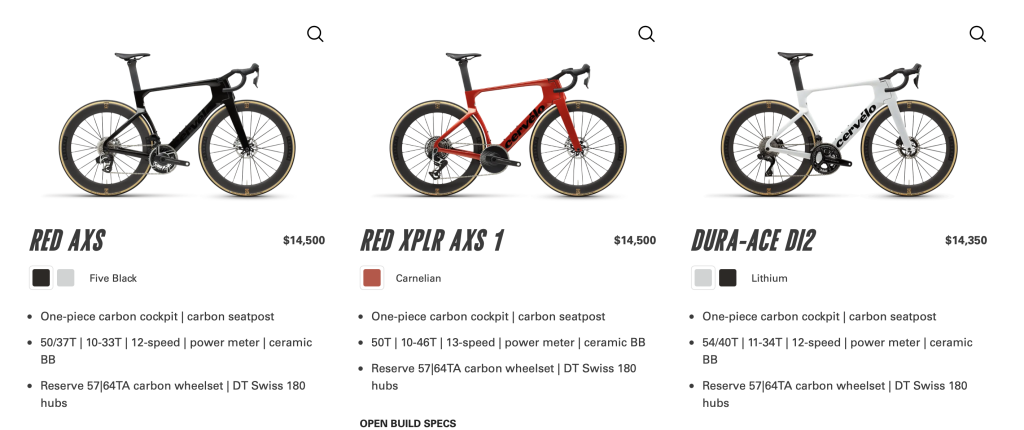Click the $14,350 price
This screenshot has height=430, width=1024.
tap(966, 240)
